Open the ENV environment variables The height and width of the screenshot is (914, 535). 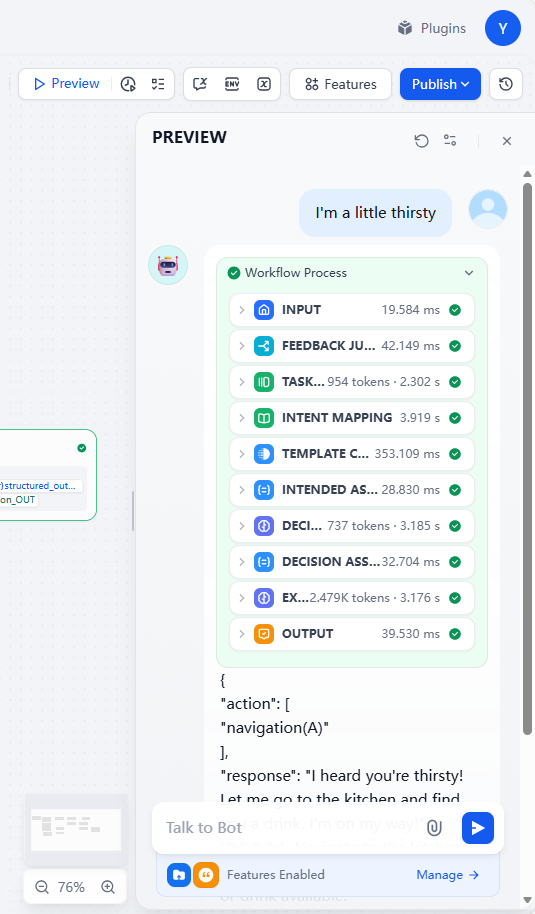click(x=232, y=85)
